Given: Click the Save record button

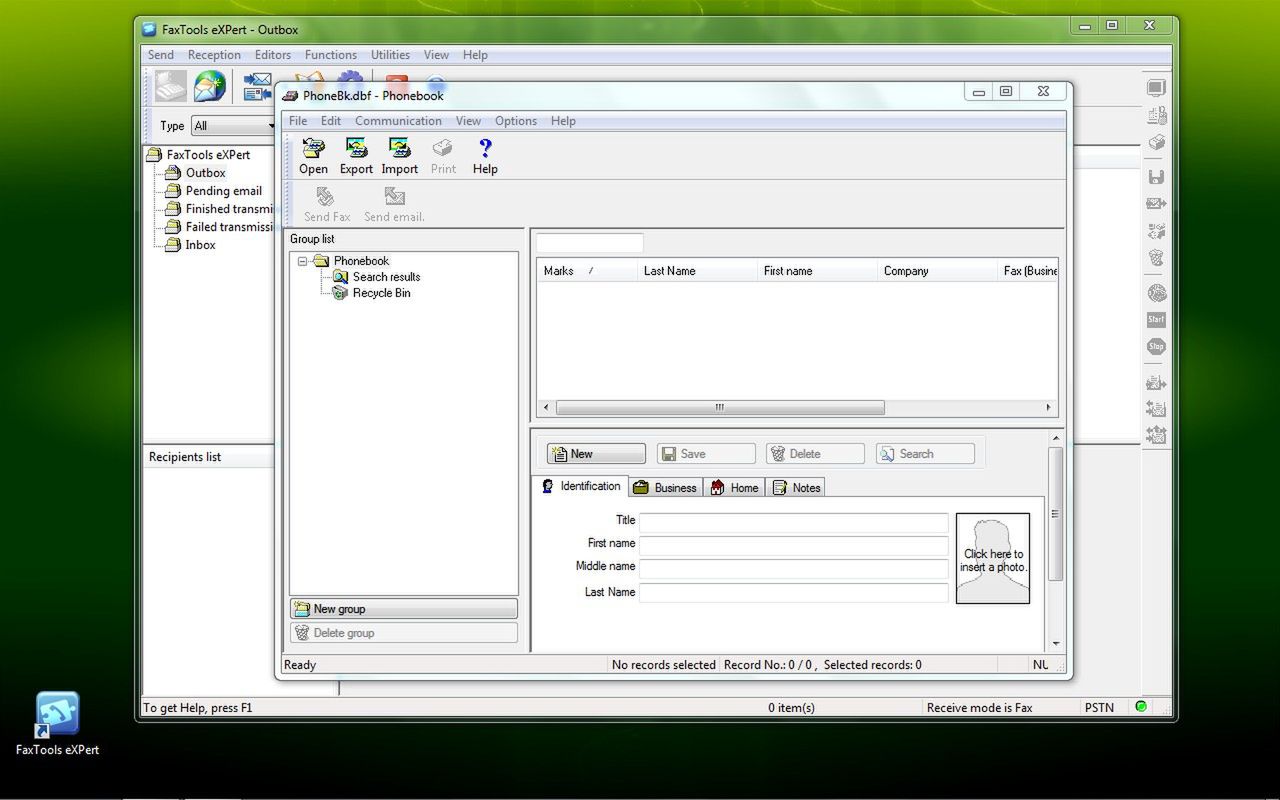Looking at the screenshot, I should [706, 454].
